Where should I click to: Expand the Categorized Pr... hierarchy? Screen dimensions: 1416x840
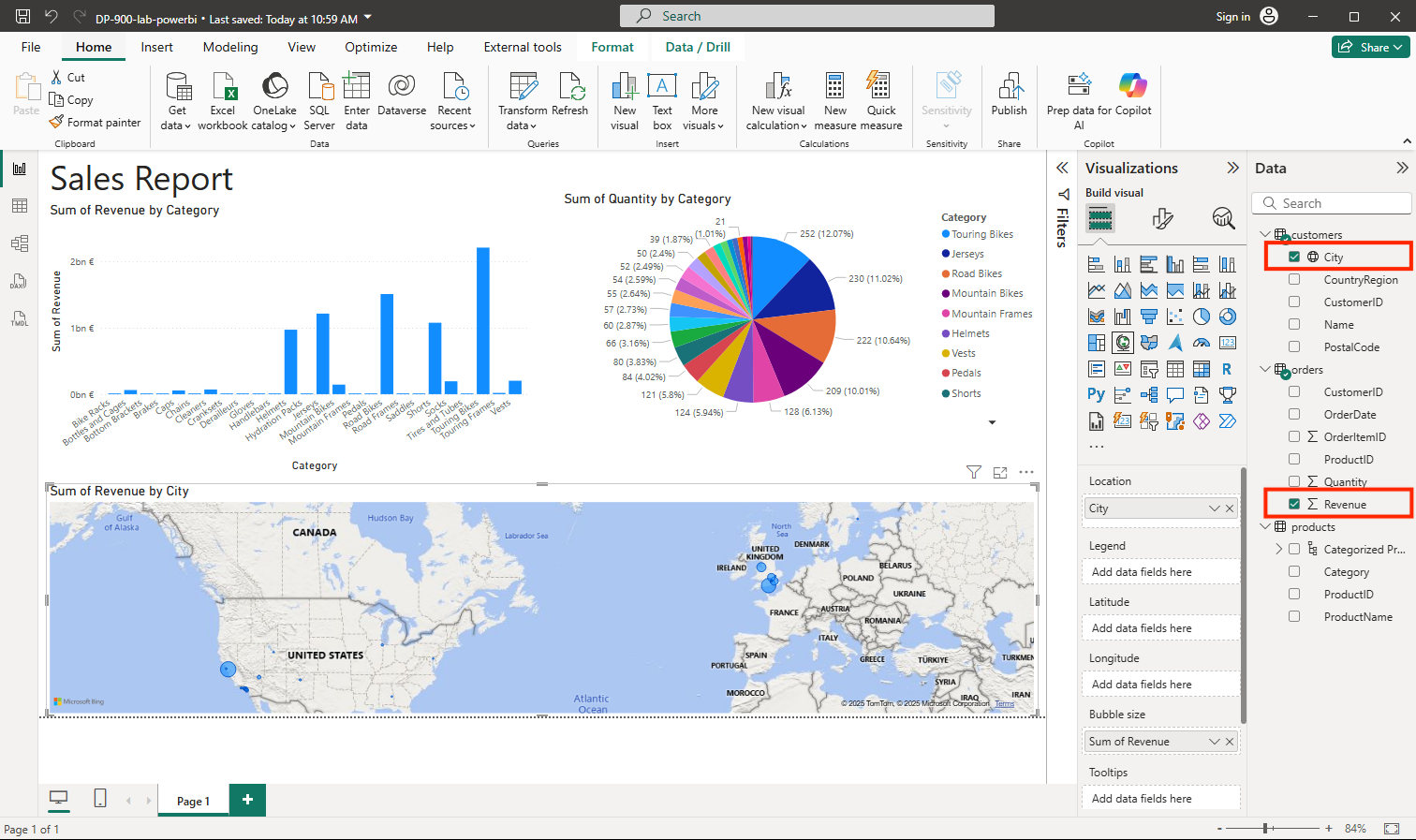pos(1279,549)
